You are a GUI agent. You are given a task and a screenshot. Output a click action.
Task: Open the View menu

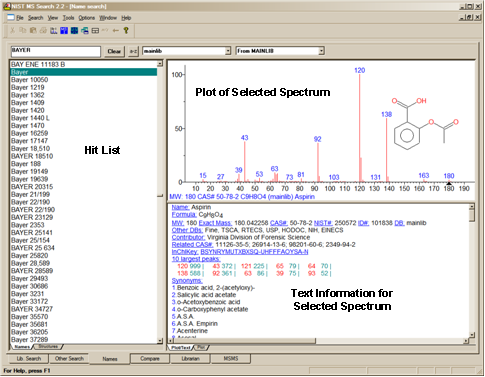pos(53,18)
